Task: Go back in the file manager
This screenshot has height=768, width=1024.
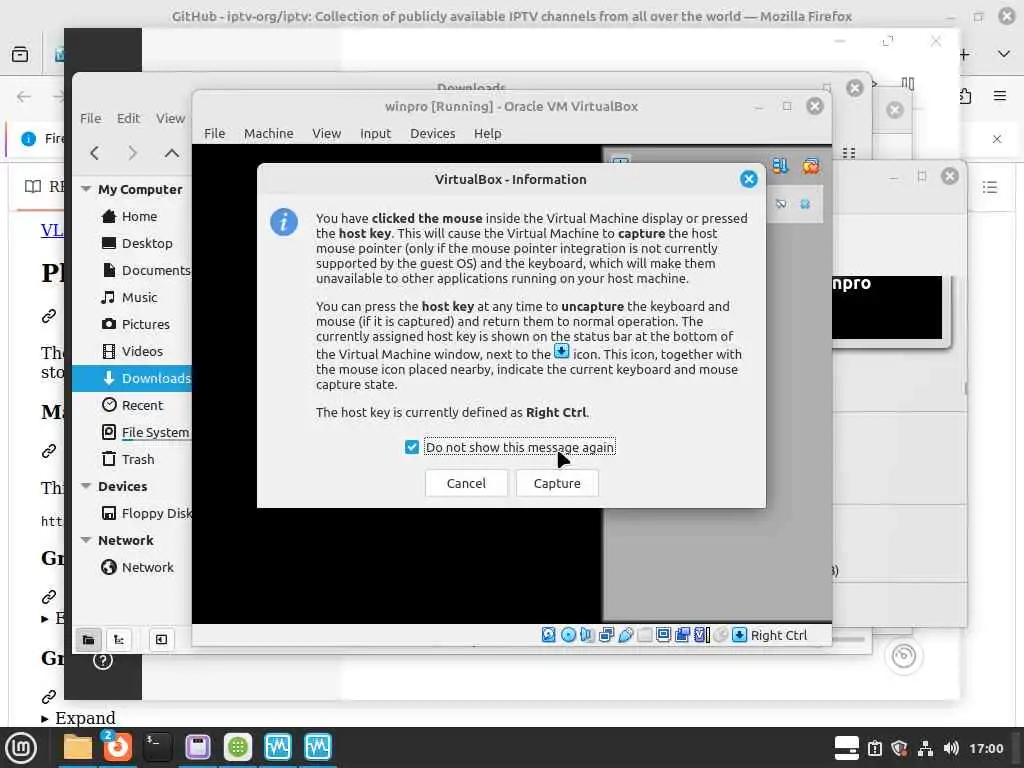Action: coord(95,153)
